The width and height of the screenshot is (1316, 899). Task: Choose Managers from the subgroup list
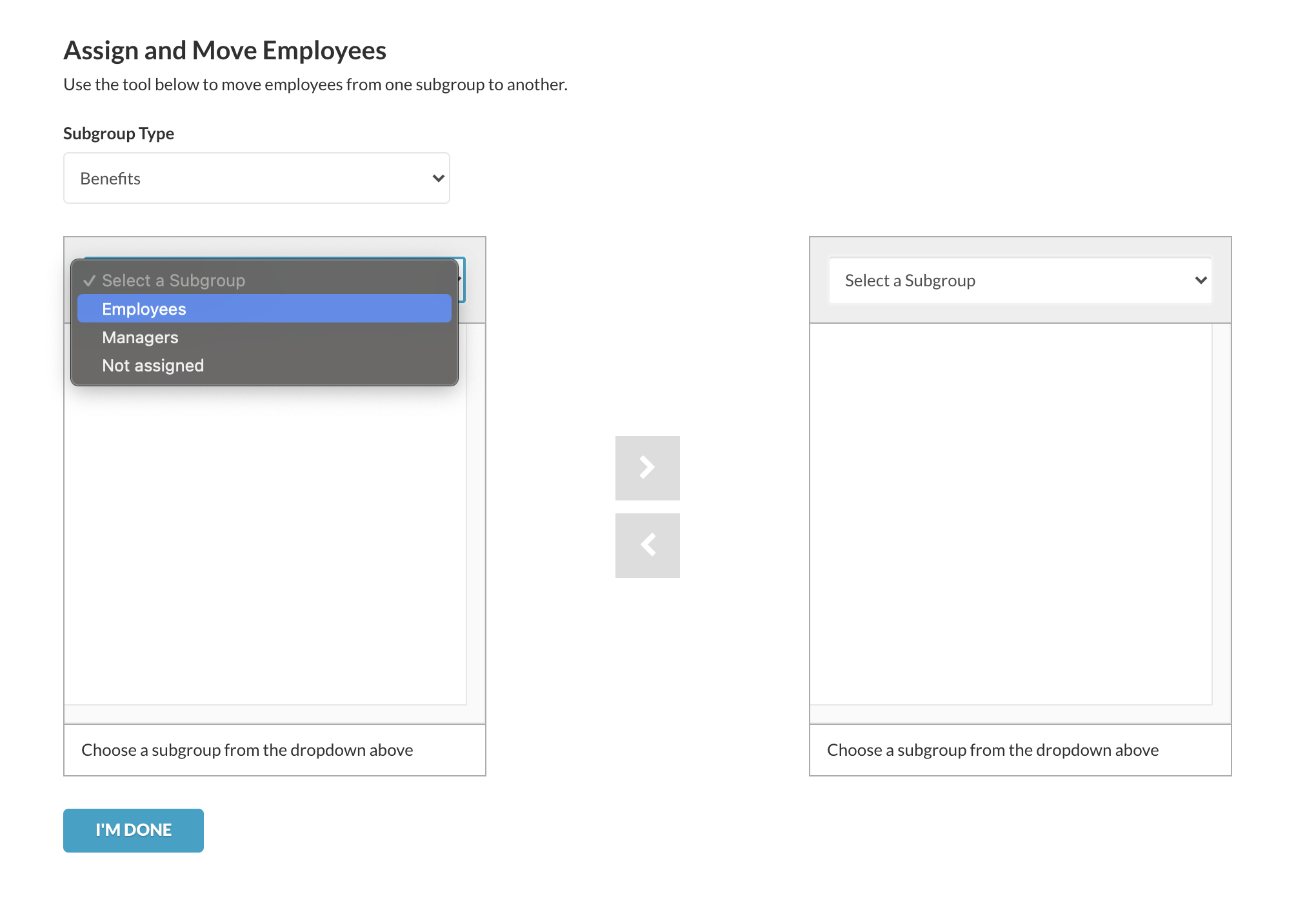(x=264, y=337)
